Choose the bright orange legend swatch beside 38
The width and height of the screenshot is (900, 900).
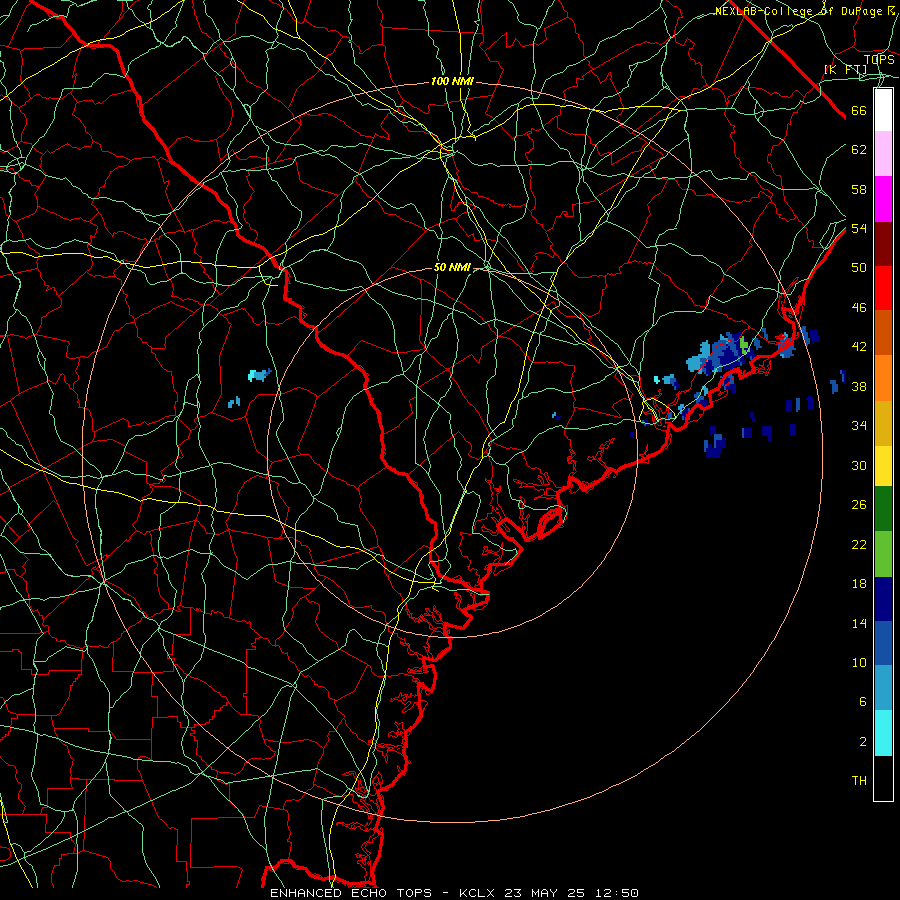(883, 377)
